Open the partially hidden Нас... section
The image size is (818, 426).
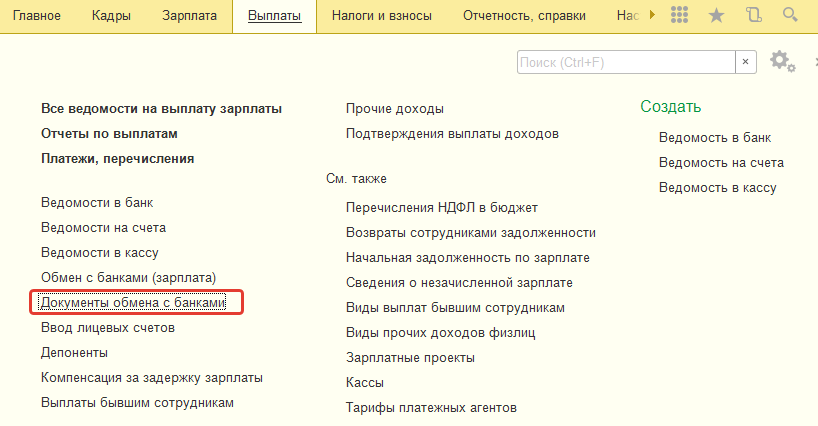point(628,16)
